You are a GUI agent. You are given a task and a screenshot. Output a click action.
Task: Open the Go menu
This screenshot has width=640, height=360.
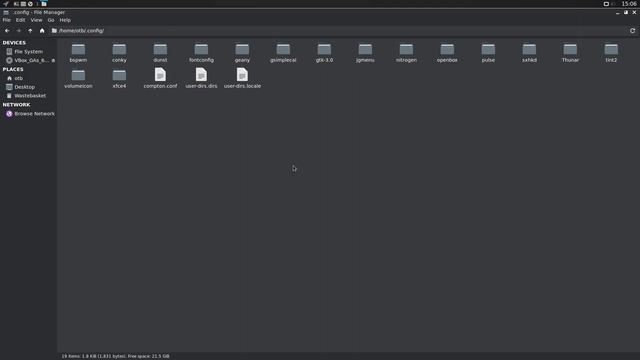point(51,20)
